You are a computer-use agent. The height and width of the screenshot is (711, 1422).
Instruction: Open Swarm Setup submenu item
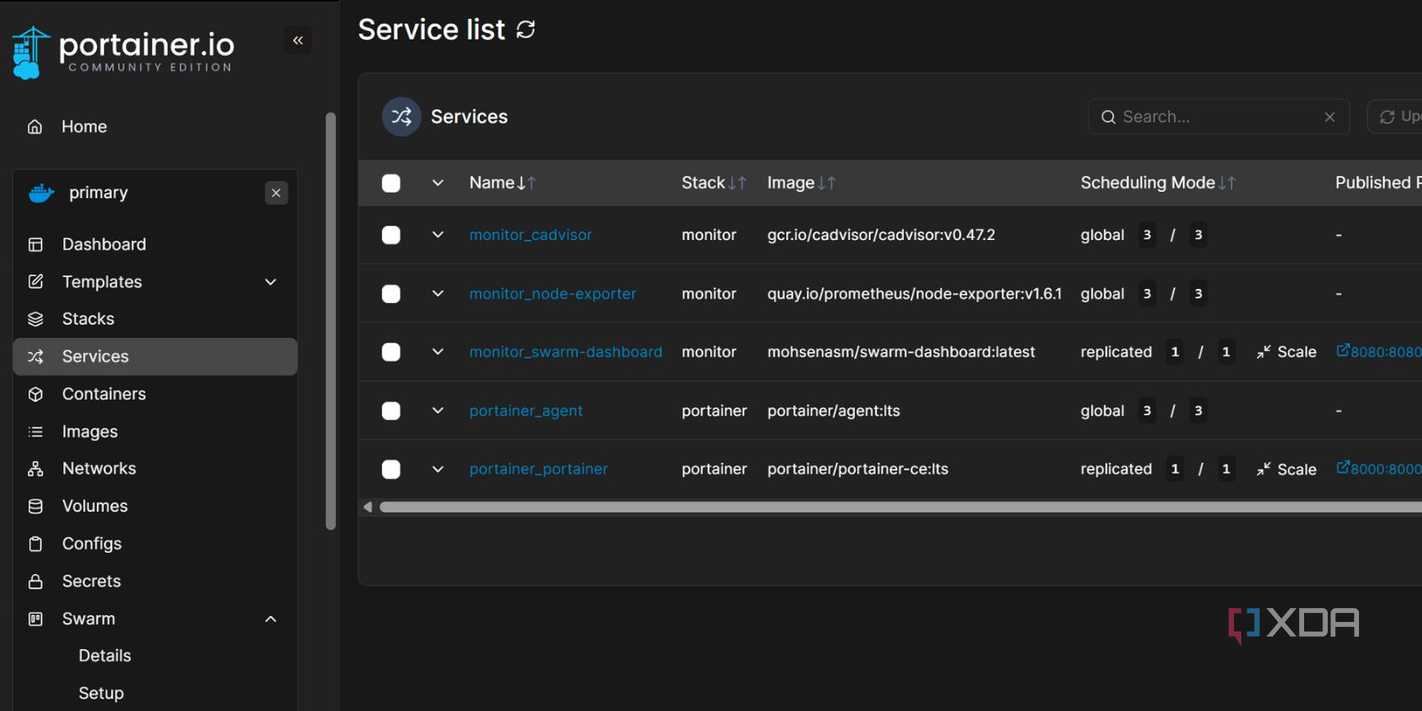click(101, 693)
